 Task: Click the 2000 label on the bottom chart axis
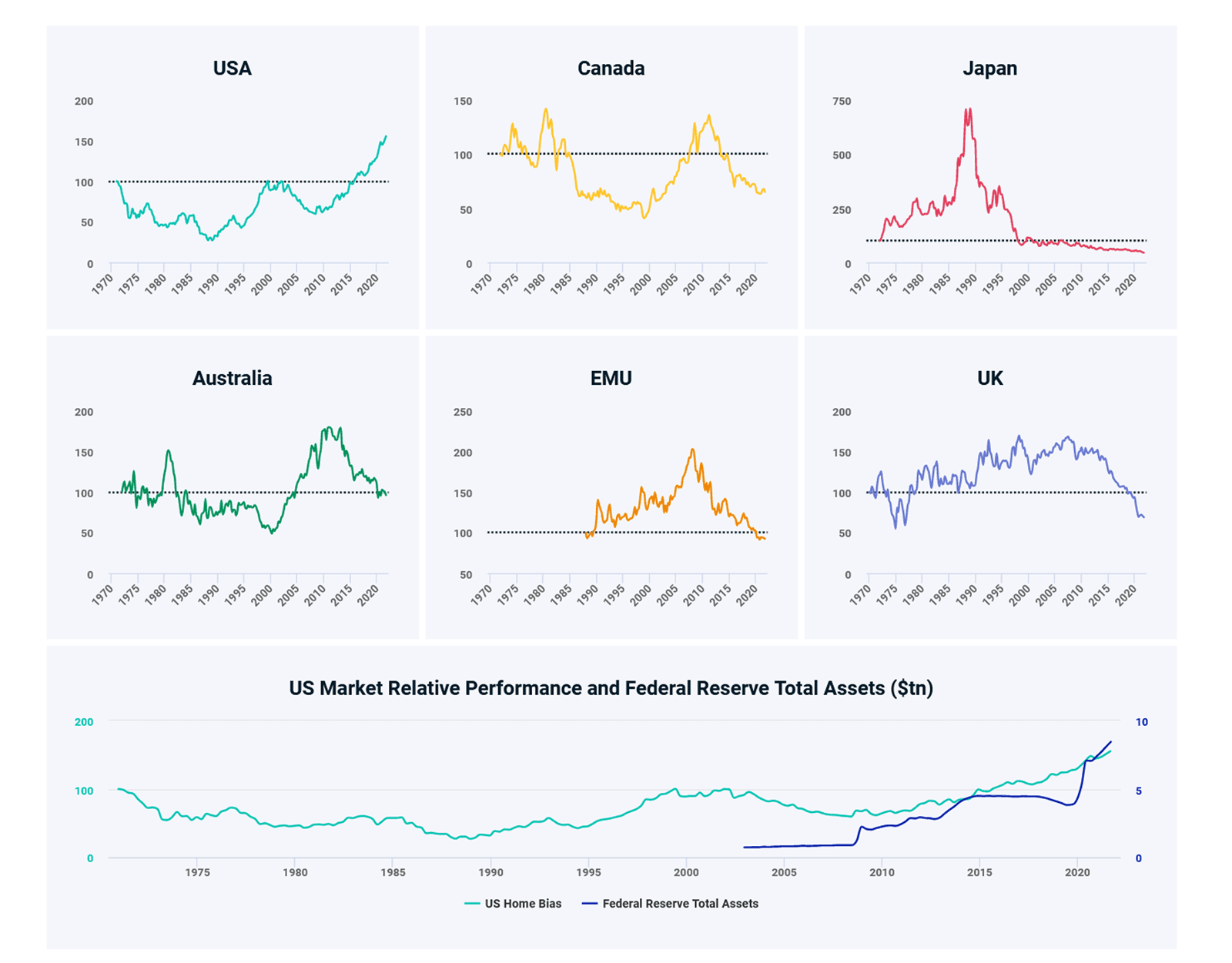(x=686, y=872)
